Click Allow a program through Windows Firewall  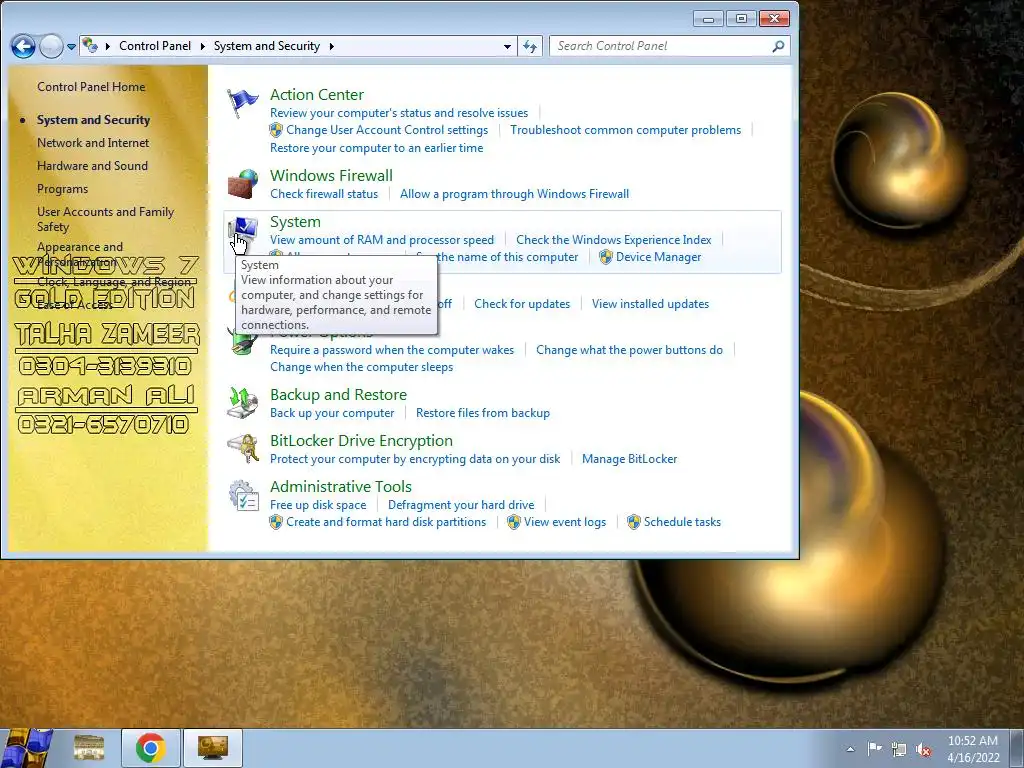click(515, 194)
